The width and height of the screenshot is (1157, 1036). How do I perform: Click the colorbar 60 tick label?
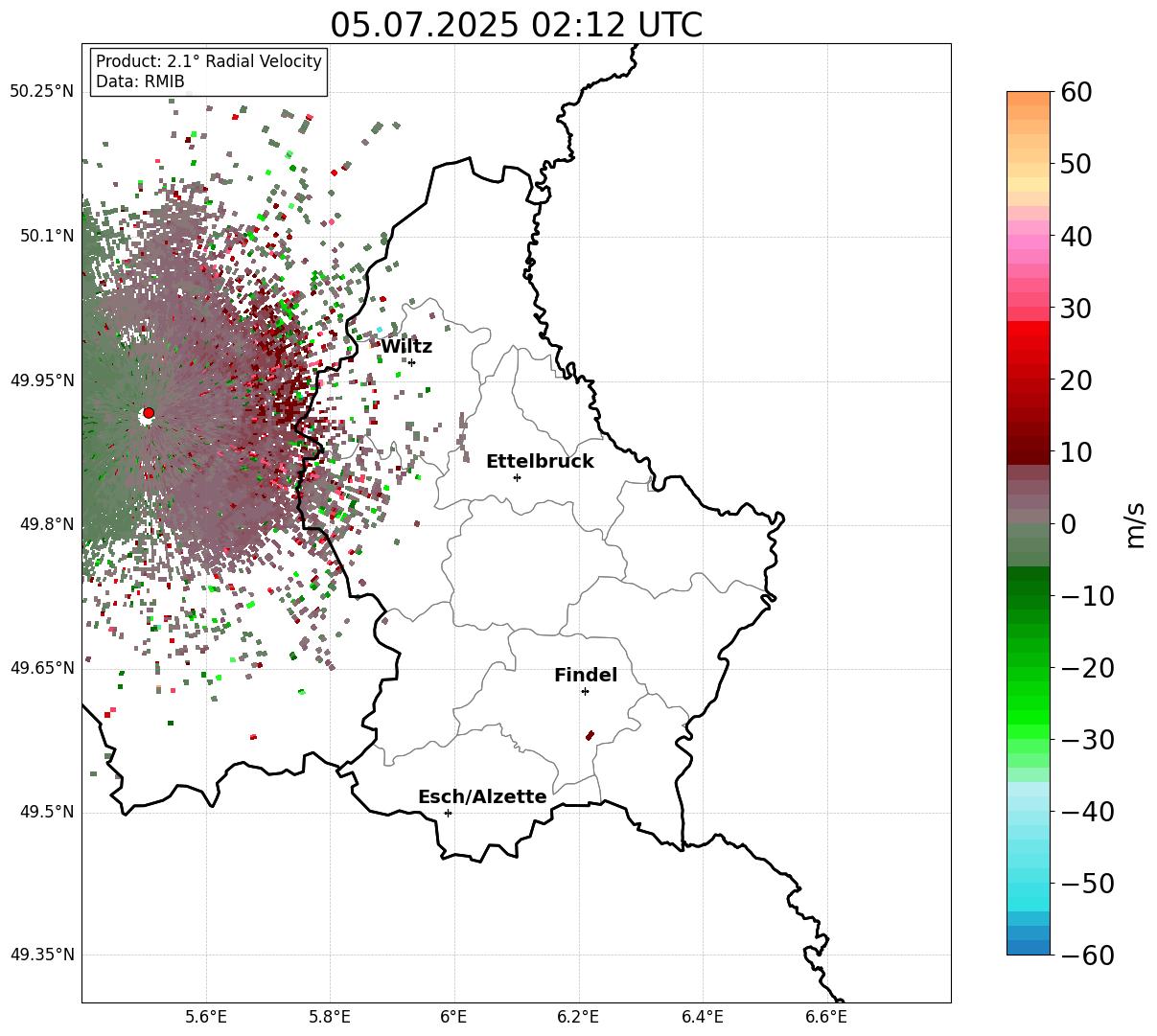coord(1076,92)
